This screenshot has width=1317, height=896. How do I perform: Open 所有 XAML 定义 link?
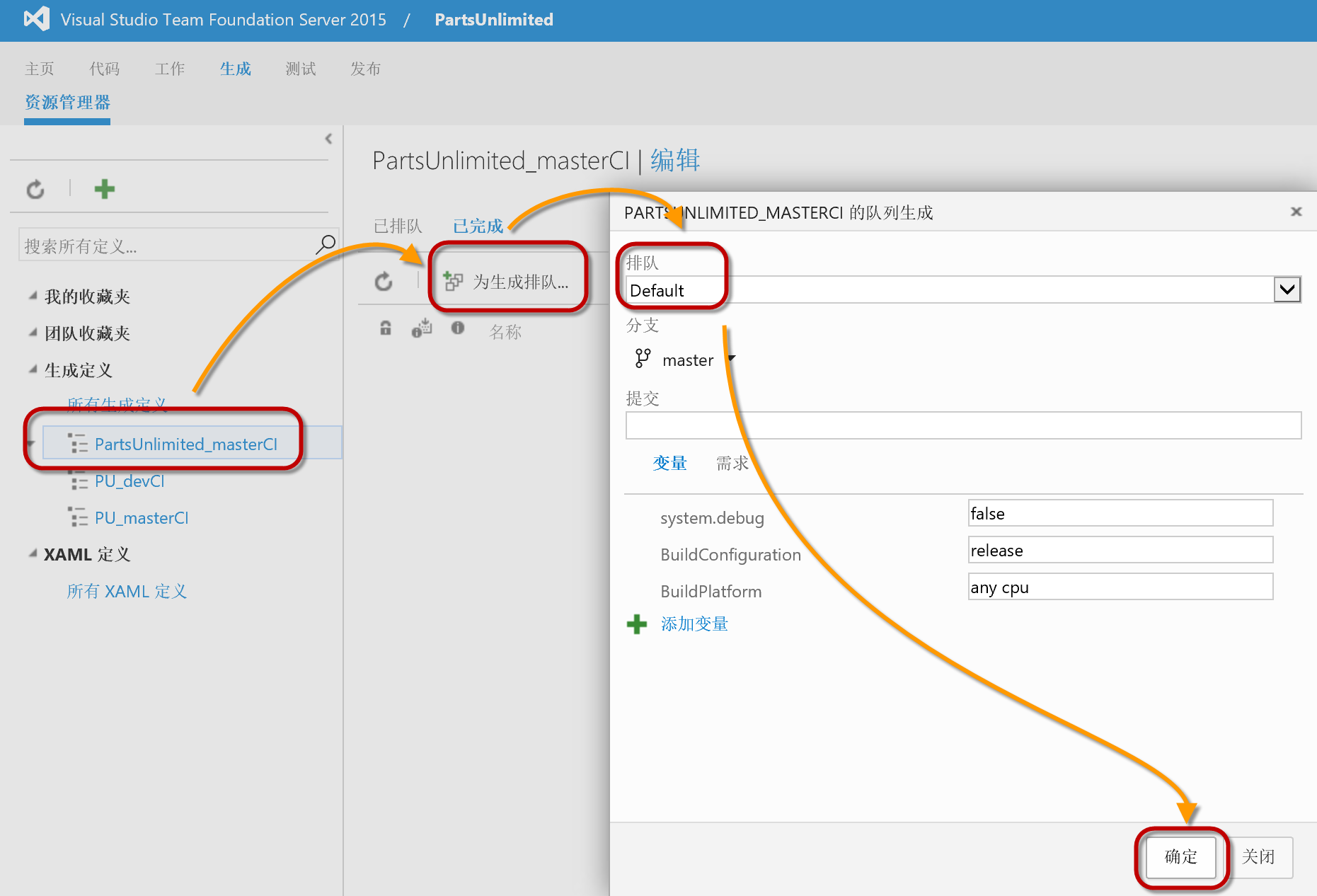[x=127, y=591]
